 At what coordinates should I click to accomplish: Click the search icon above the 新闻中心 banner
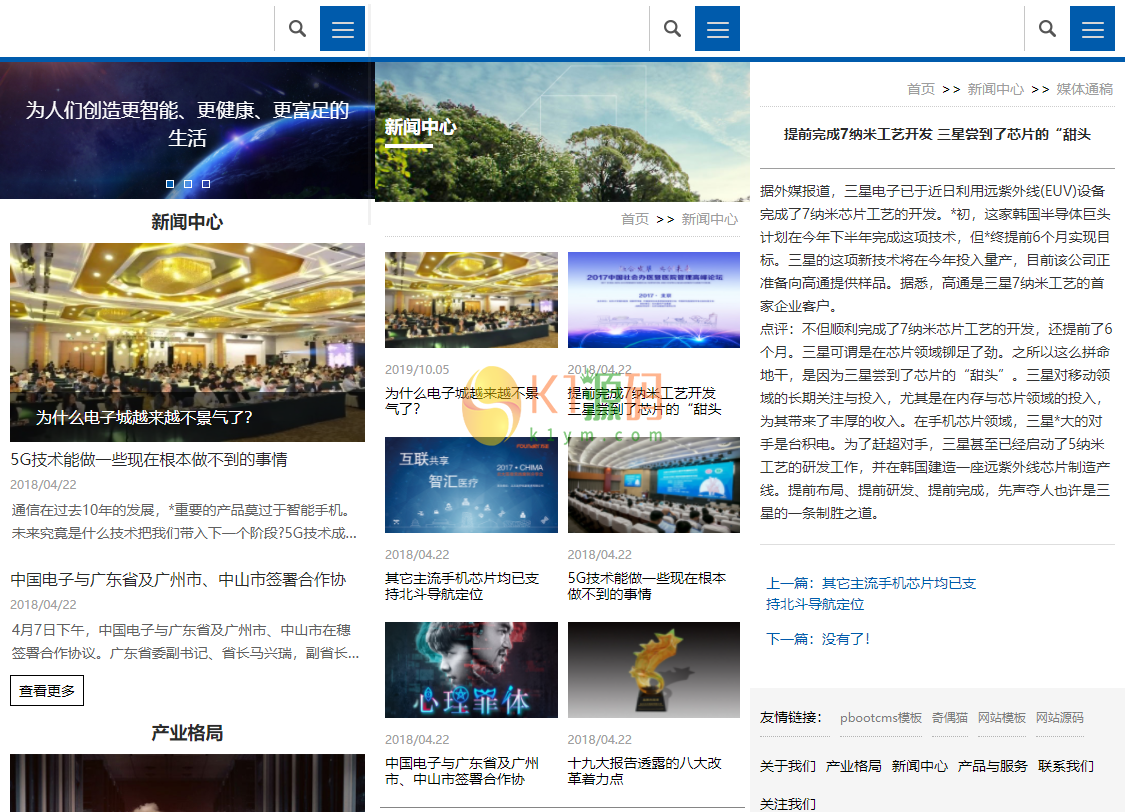(x=672, y=28)
